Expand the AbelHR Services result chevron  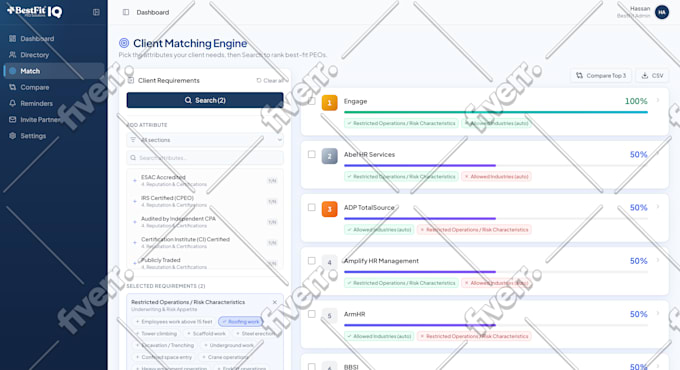click(x=658, y=154)
